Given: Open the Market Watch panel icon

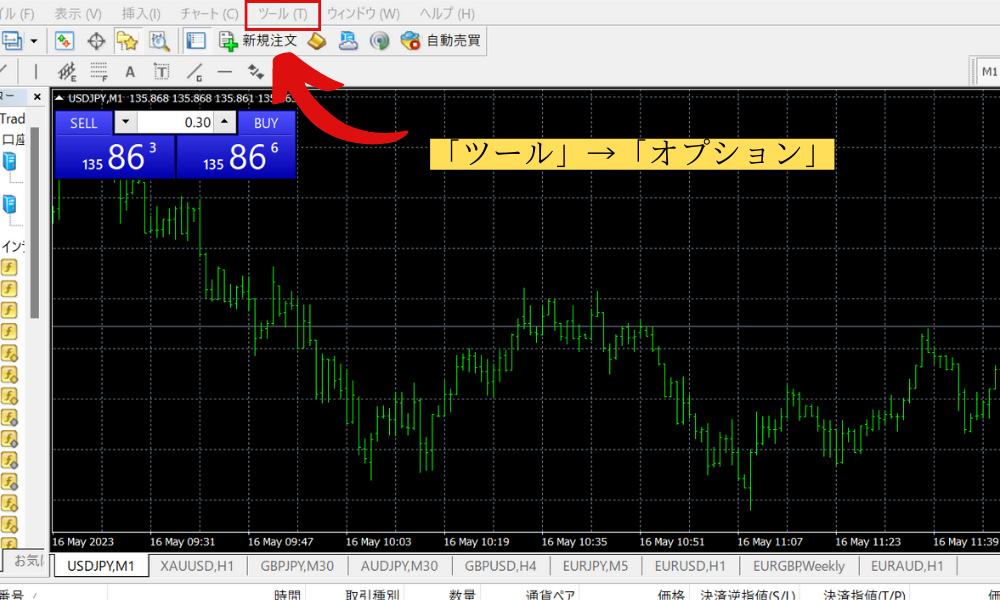Looking at the screenshot, I should [65, 41].
